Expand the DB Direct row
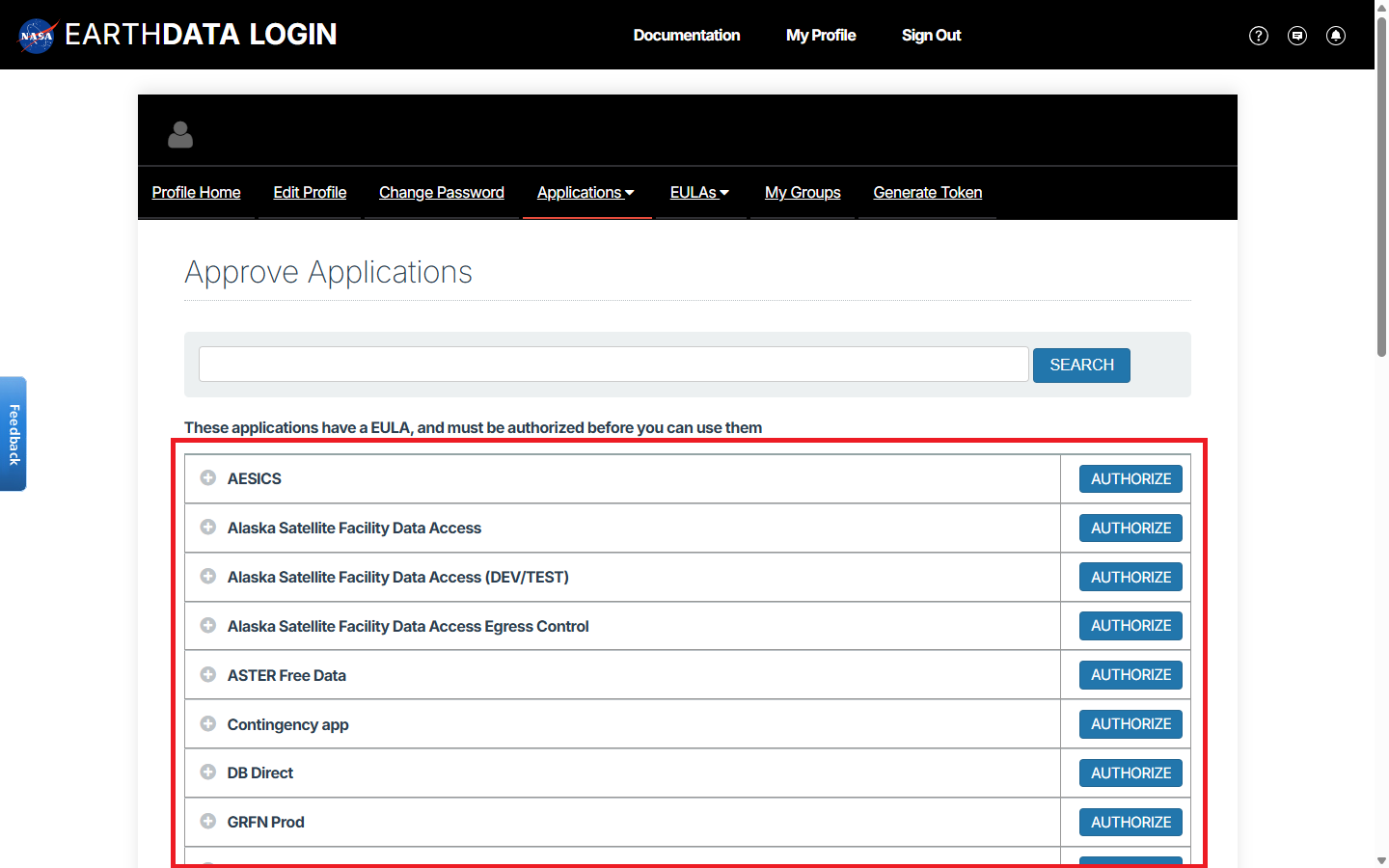This screenshot has height=868, width=1389. 207,772
